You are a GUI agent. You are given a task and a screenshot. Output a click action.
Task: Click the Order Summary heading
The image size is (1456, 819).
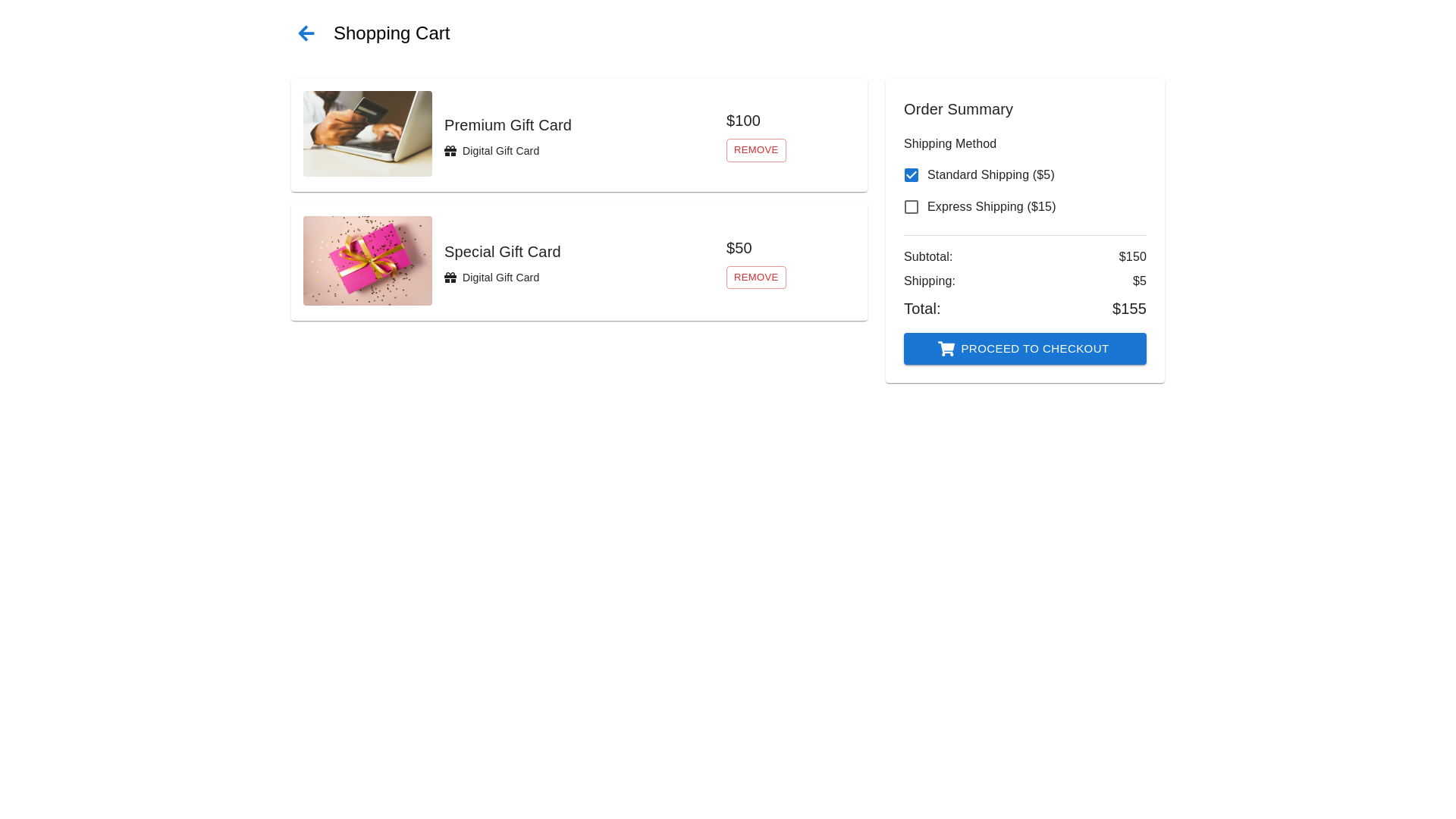pyautogui.click(x=958, y=109)
